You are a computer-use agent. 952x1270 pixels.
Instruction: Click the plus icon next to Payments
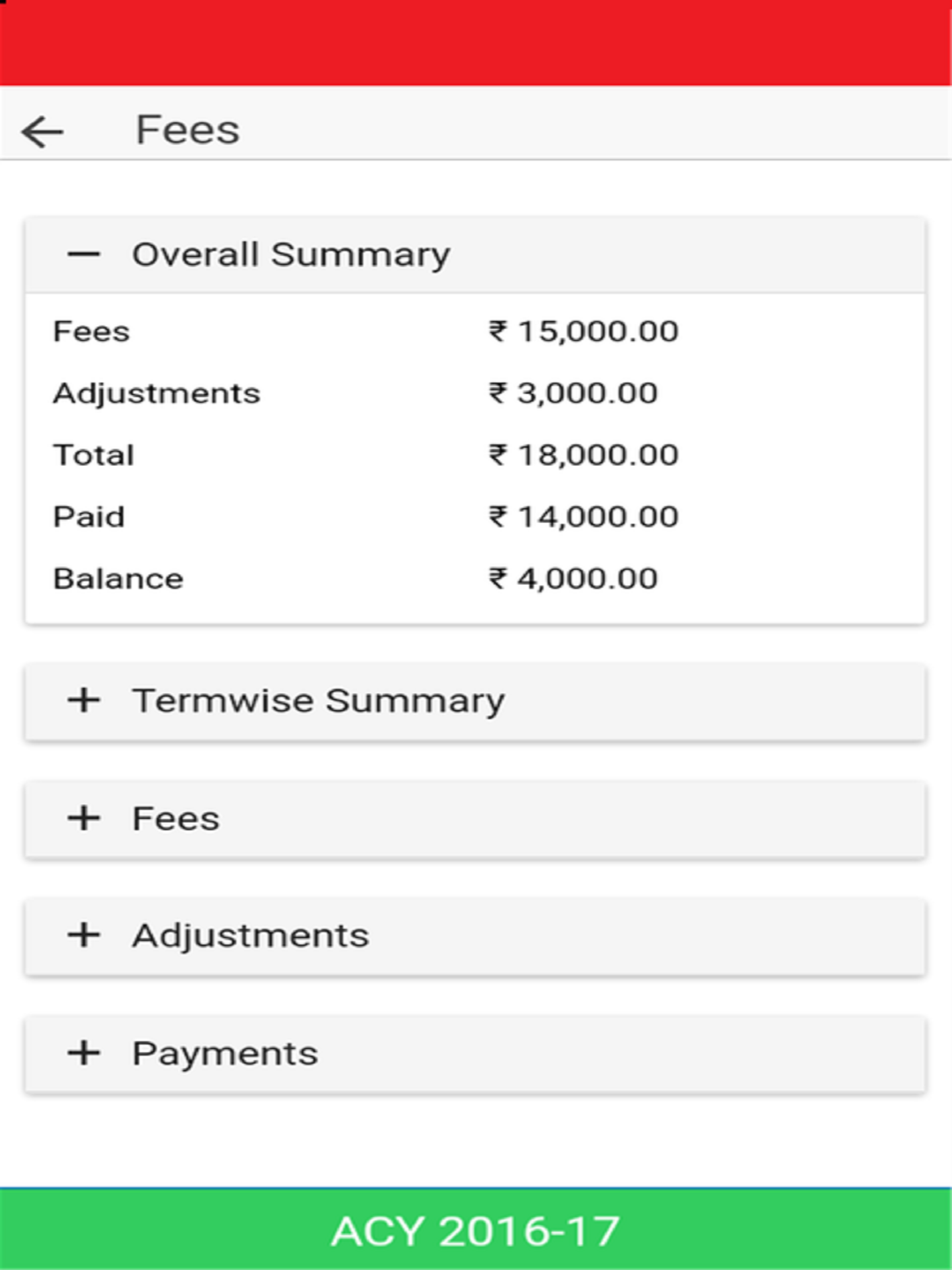(84, 1052)
